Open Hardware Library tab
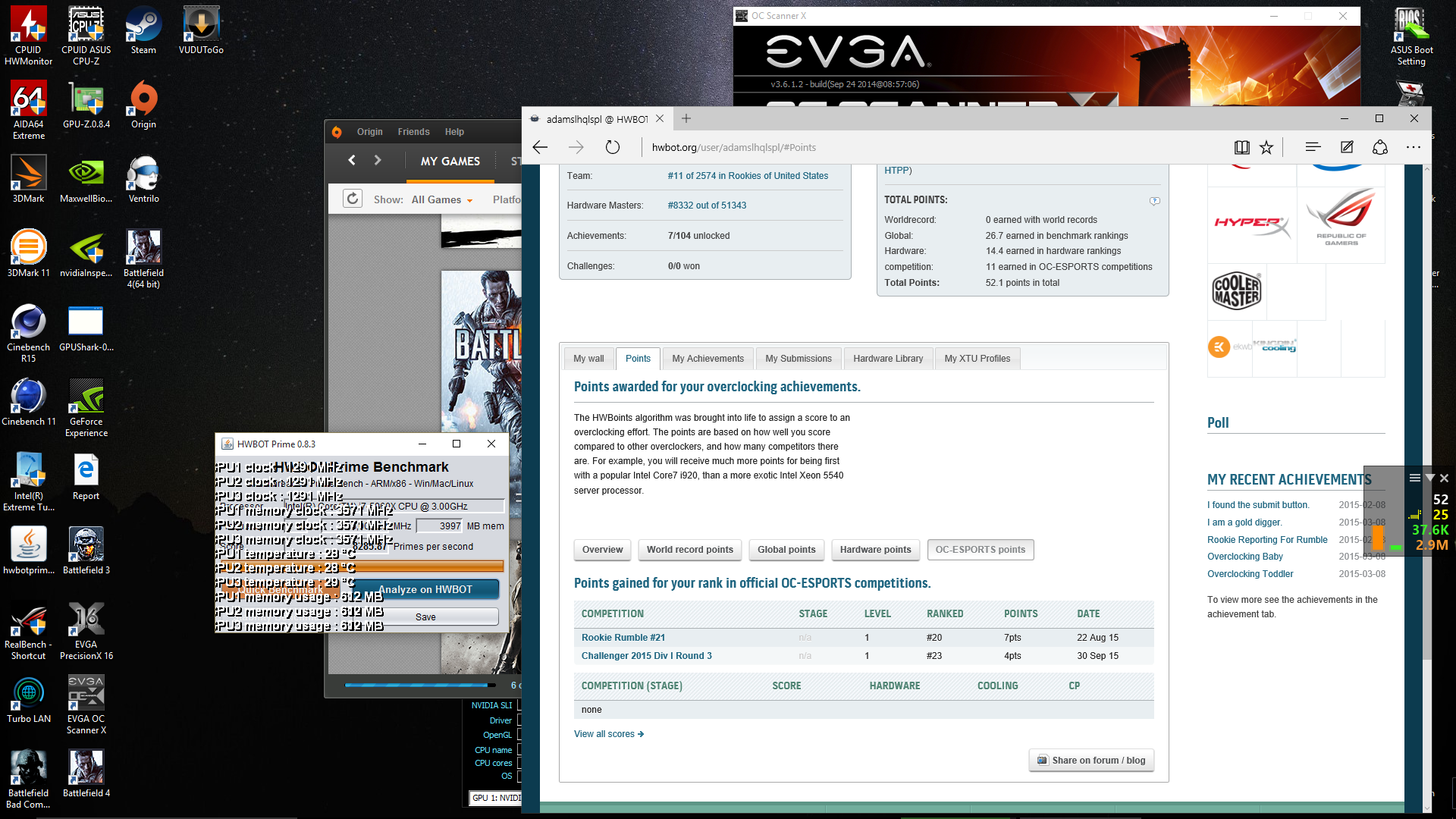This screenshot has width=1456, height=819. (x=888, y=359)
